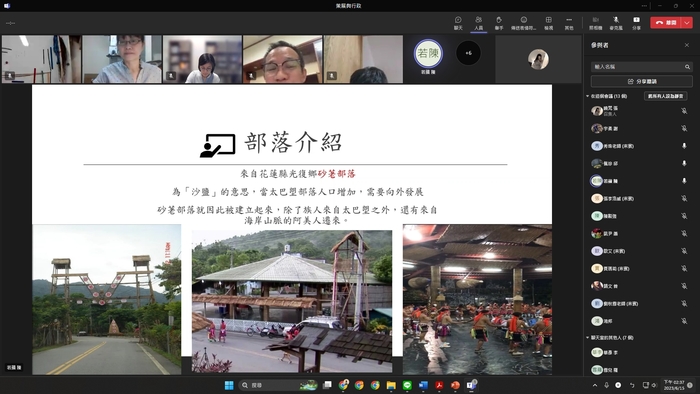Click the microphone icon in the system tray
This screenshot has height=394, width=700.
click(x=606, y=385)
